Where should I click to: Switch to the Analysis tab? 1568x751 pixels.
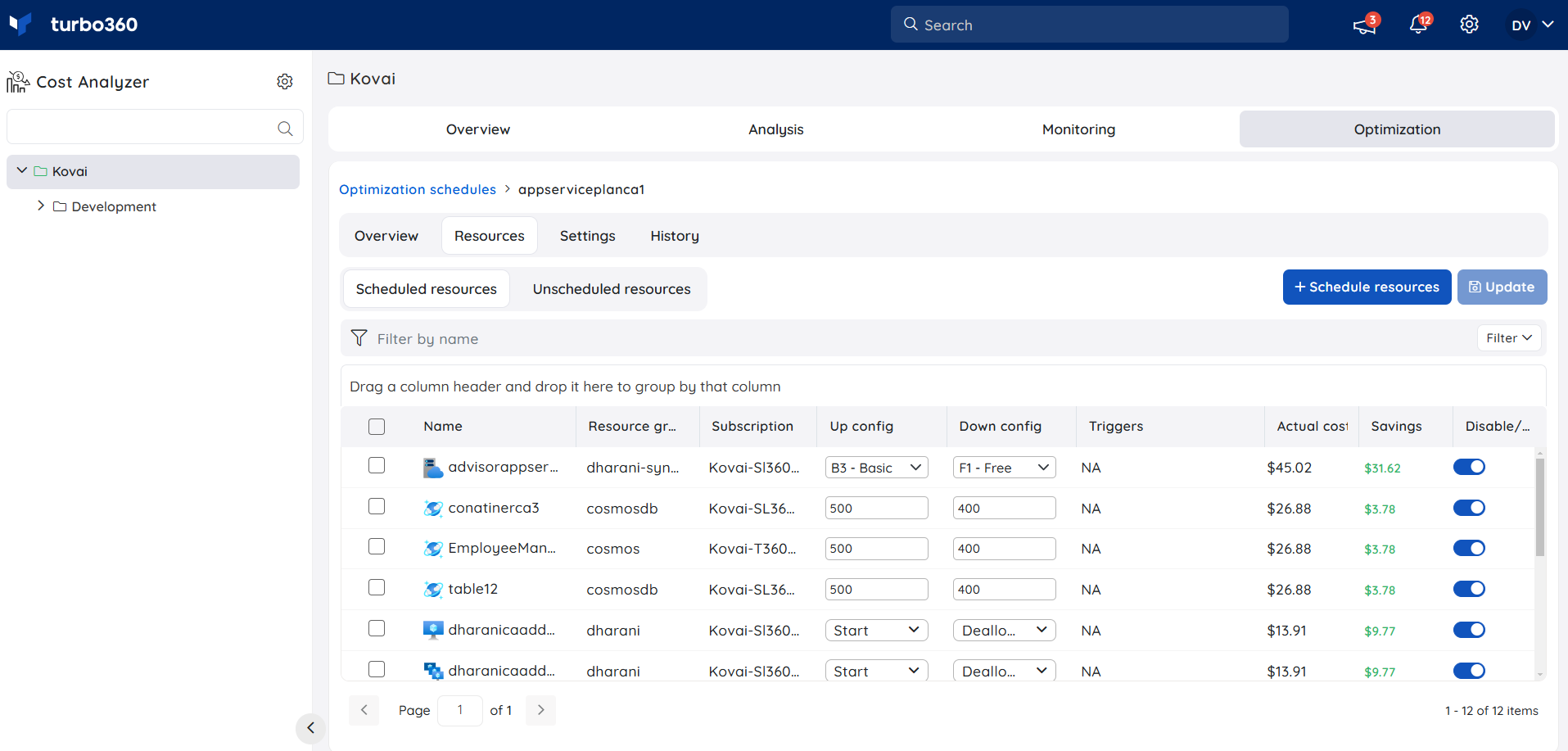point(775,129)
